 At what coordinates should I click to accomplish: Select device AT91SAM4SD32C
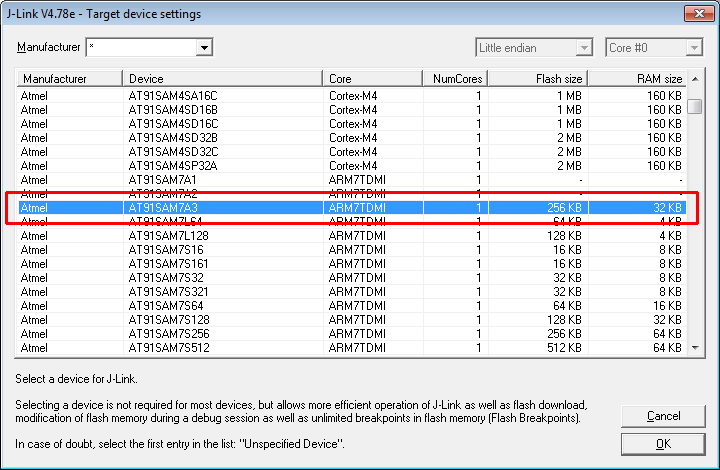[352, 151]
